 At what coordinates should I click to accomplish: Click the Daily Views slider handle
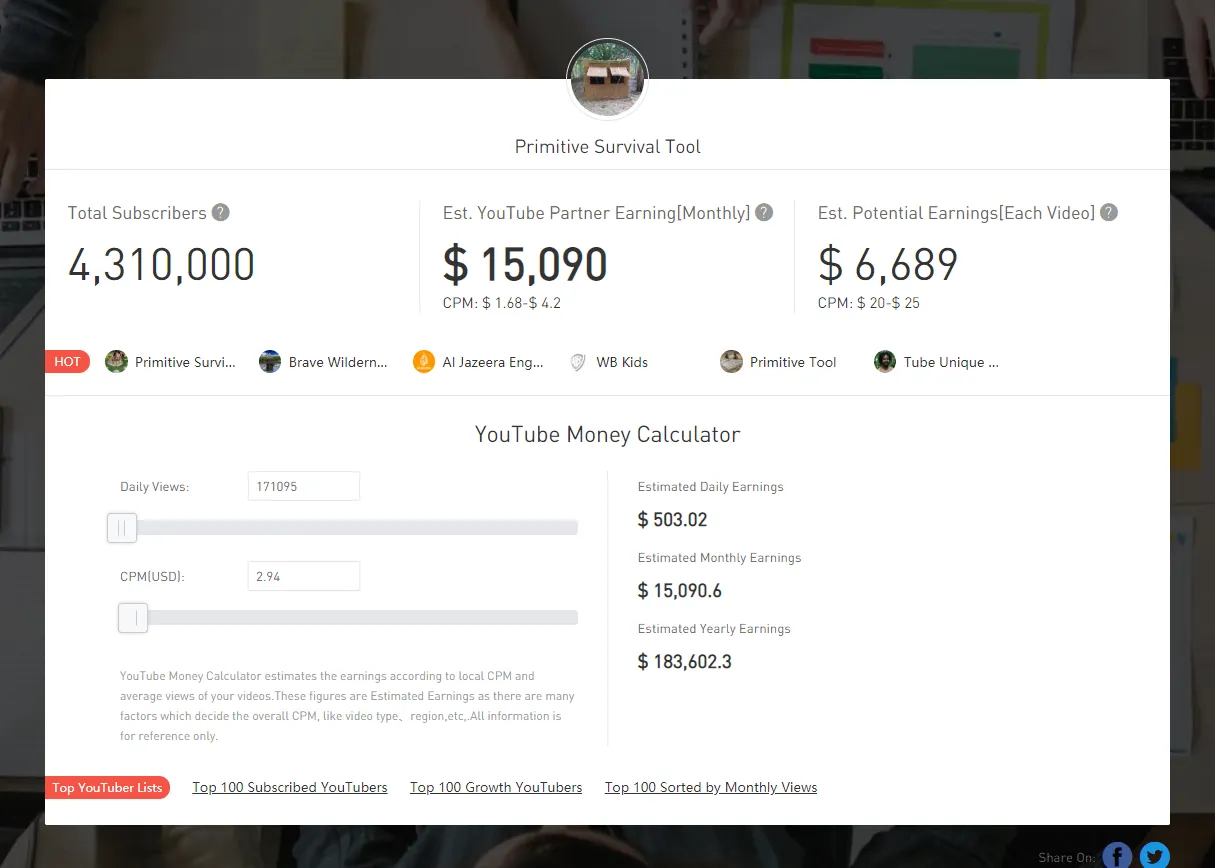[x=122, y=528]
